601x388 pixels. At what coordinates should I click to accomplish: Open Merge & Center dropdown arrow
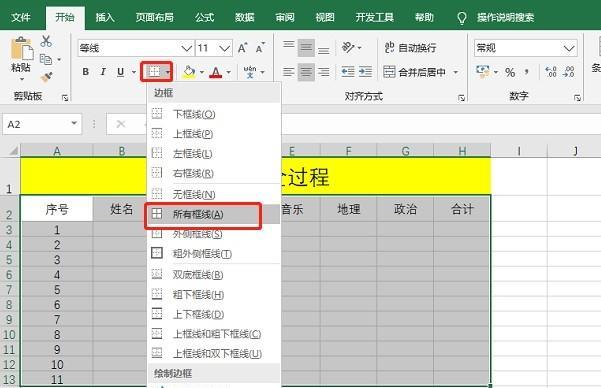(x=456, y=72)
